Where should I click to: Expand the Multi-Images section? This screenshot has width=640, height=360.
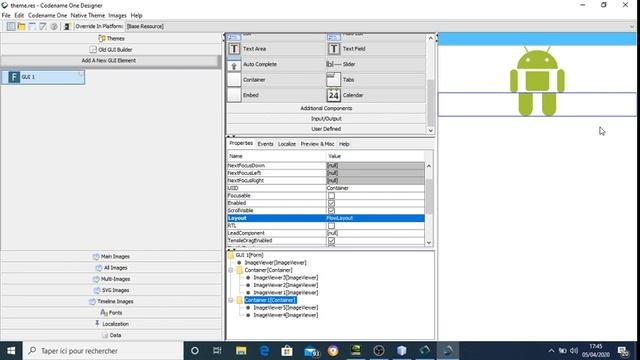(x=111, y=279)
